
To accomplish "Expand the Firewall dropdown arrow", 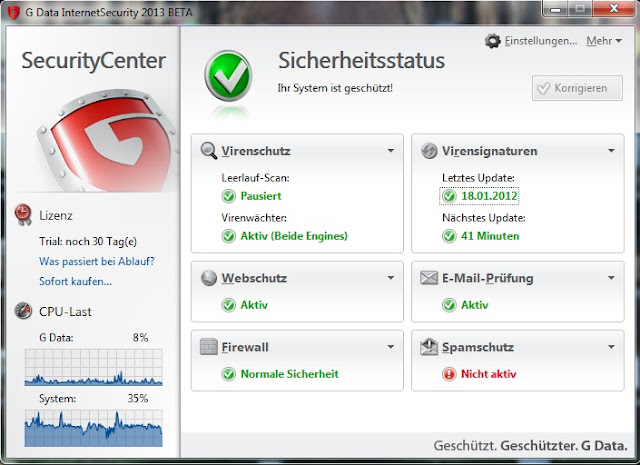I will (x=391, y=347).
